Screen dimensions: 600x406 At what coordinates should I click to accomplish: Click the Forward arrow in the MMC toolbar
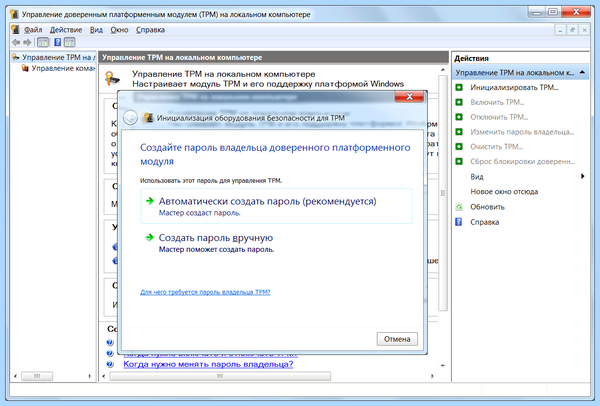[x=27, y=42]
